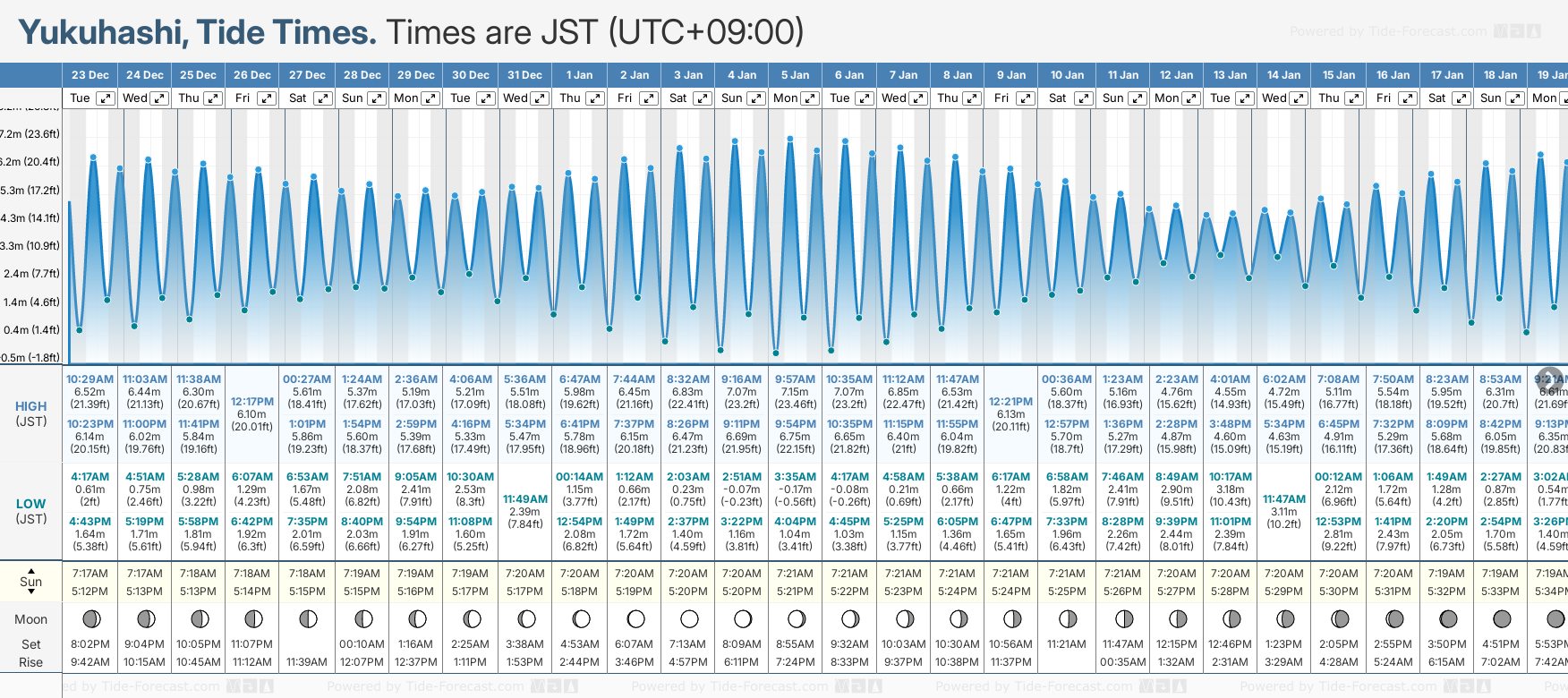The width and height of the screenshot is (1568, 698).
Task: Expand the Wed 7 Jan day column
Action: tap(918, 98)
